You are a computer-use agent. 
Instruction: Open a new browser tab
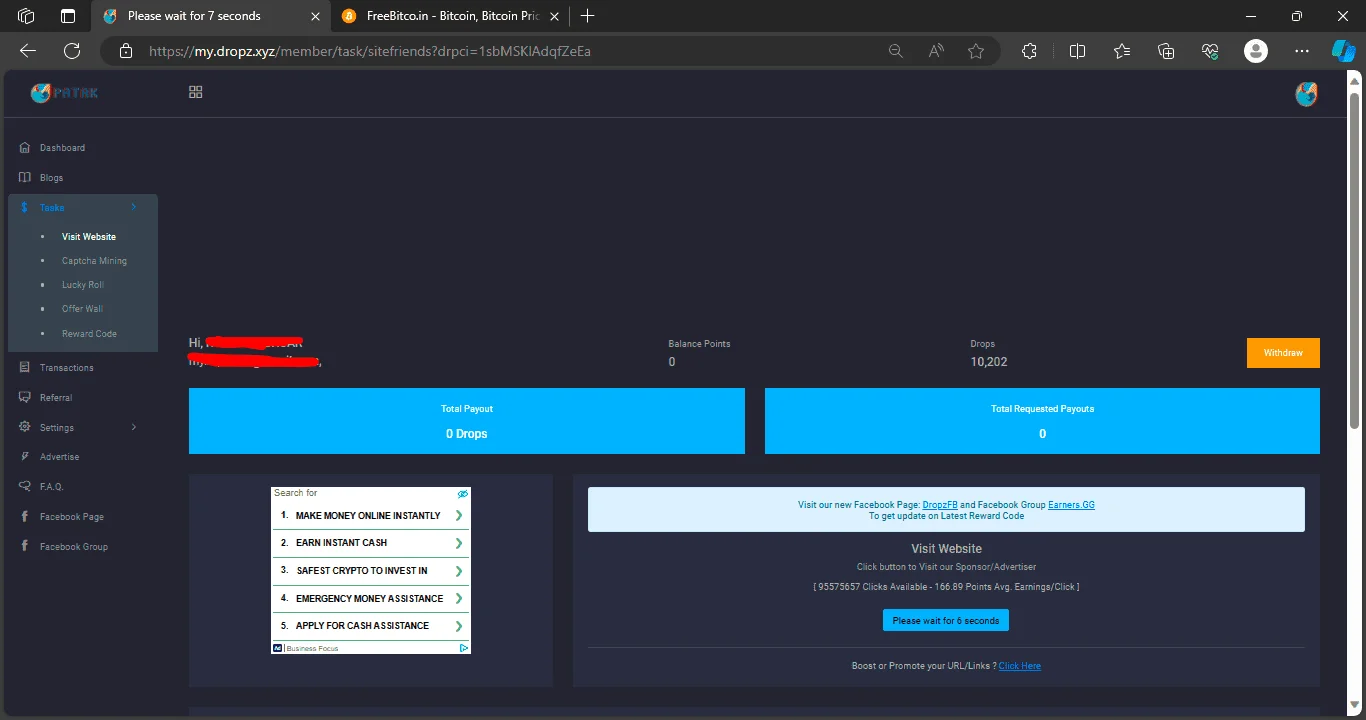click(587, 16)
